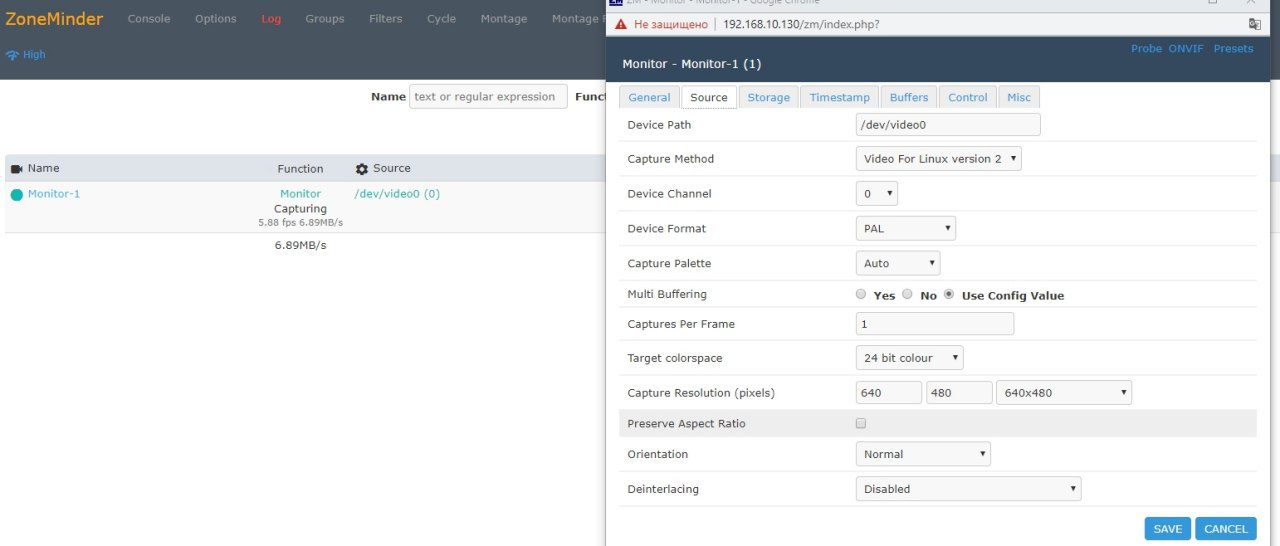
Task: Select Use Config Value for Multi Buffering
Action: click(x=949, y=294)
